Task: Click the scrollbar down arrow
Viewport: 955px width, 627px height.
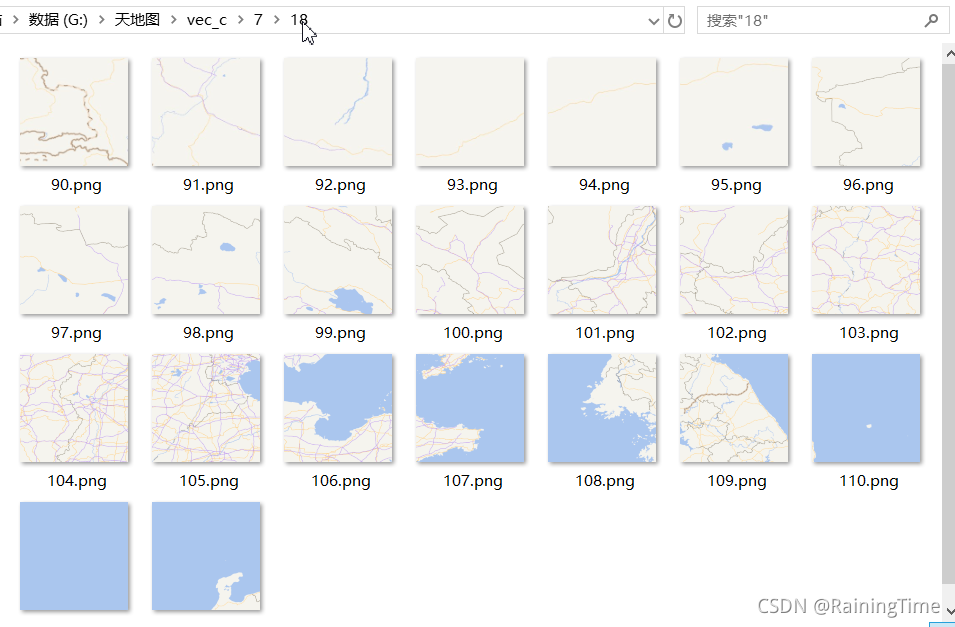Action: click(x=949, y=611)
